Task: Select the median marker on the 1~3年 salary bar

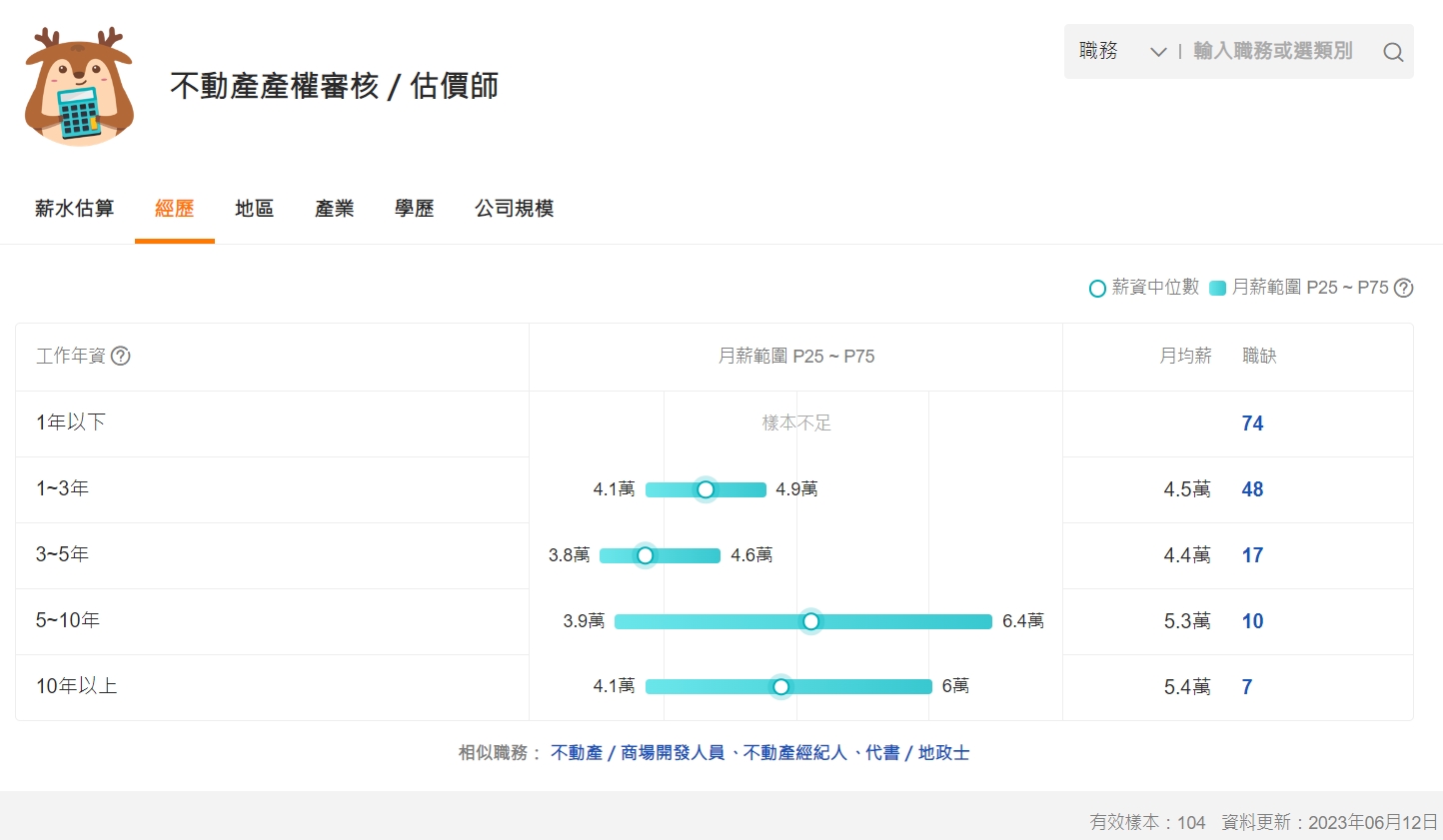Action: point(706,489)
